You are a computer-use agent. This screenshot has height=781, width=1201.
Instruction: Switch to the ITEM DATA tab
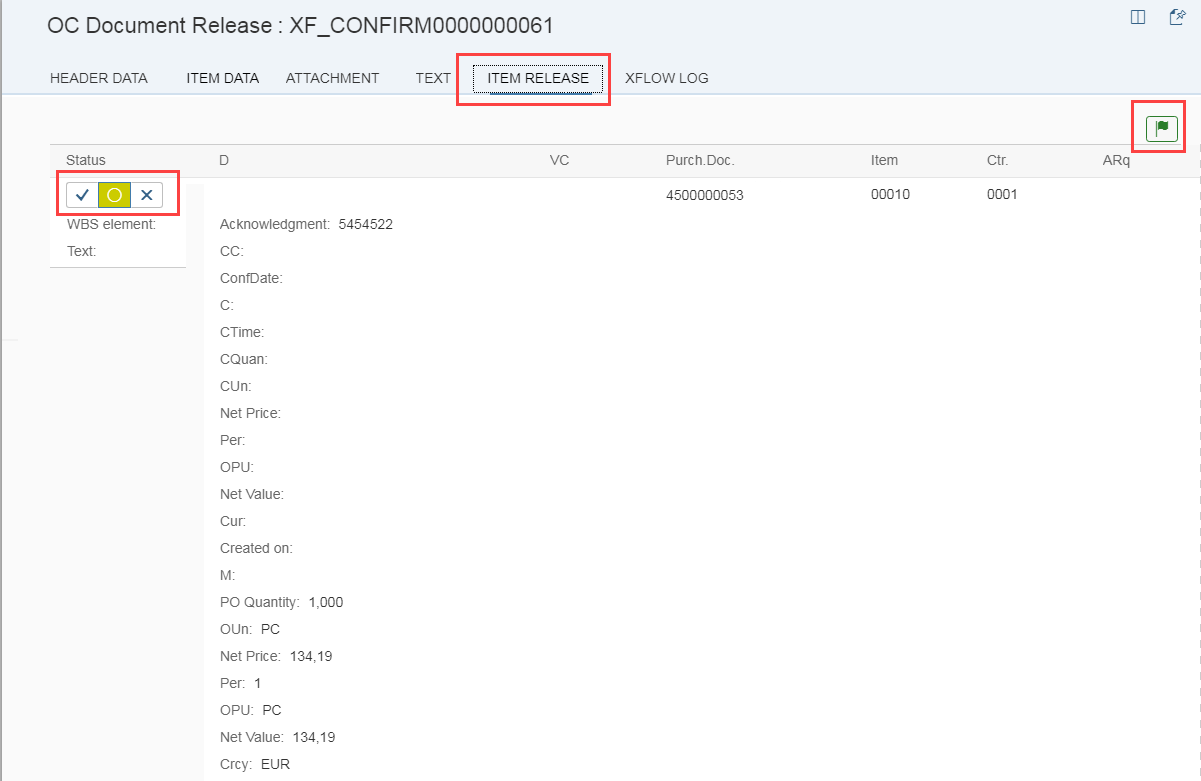pyautogui.click(x=222, y=78)
